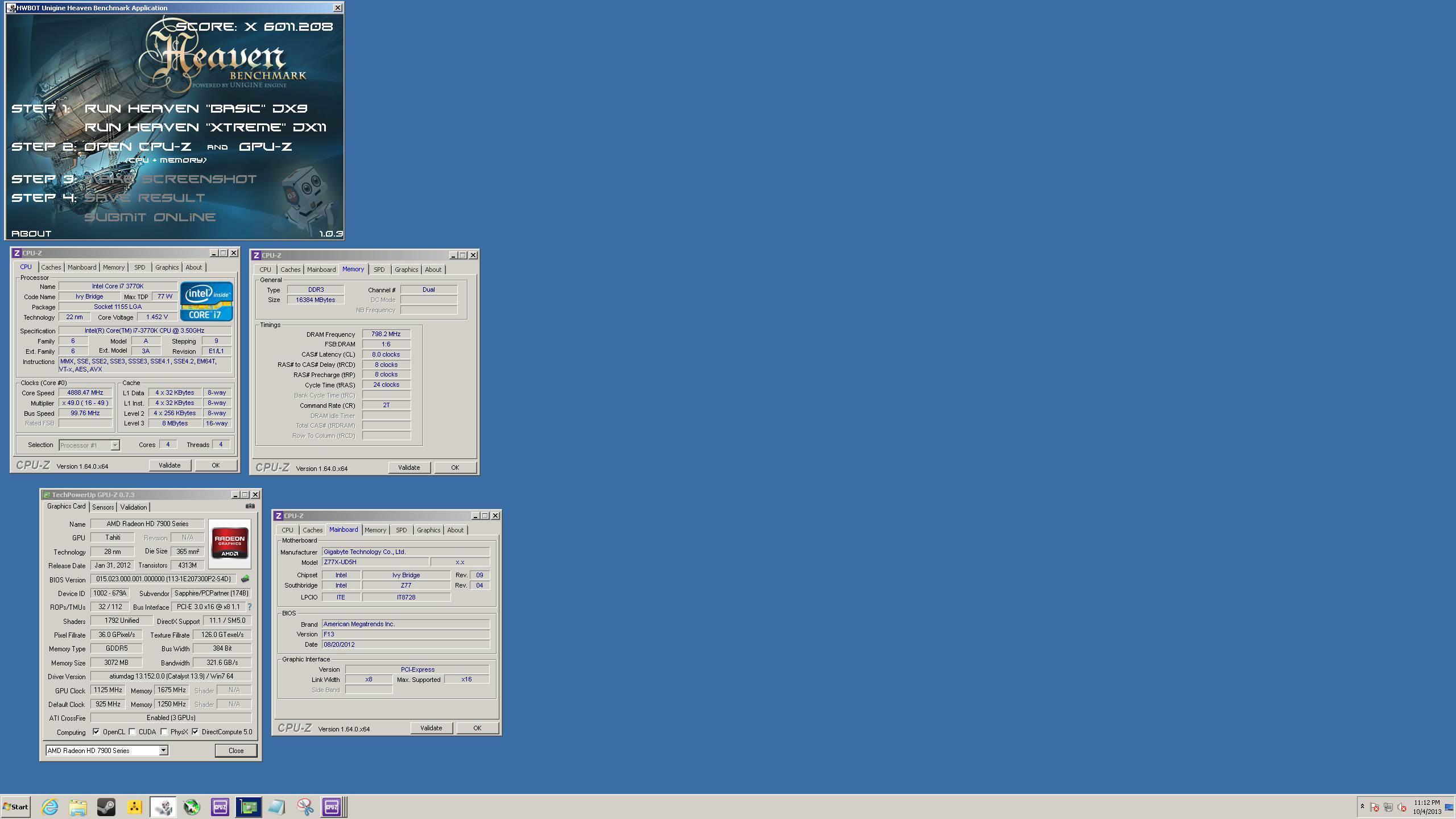Screen dimensions: 1456x819
Task: Click the yellow network-diagram taskbar icon
Action: [x=135, y=806]
